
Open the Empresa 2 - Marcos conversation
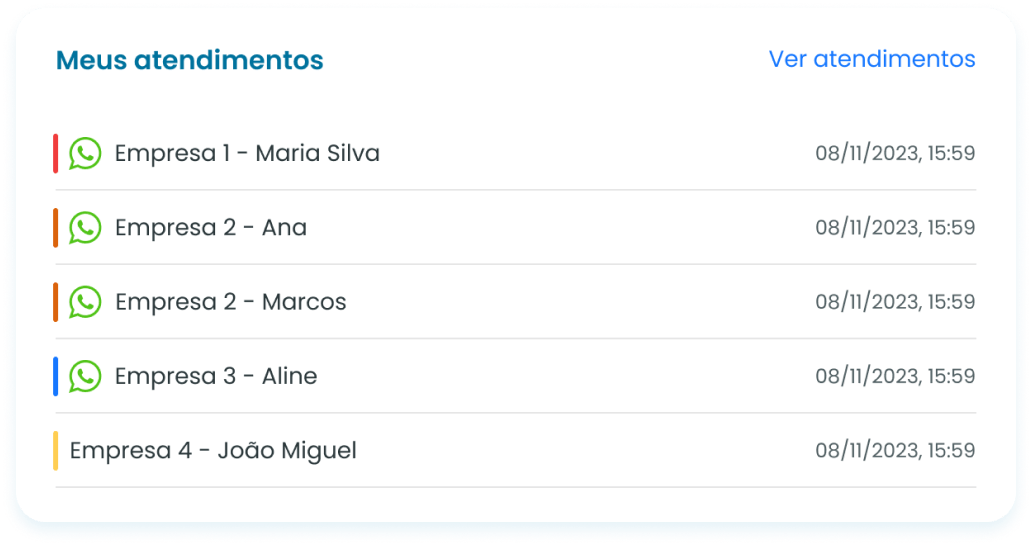pos(231,302)
